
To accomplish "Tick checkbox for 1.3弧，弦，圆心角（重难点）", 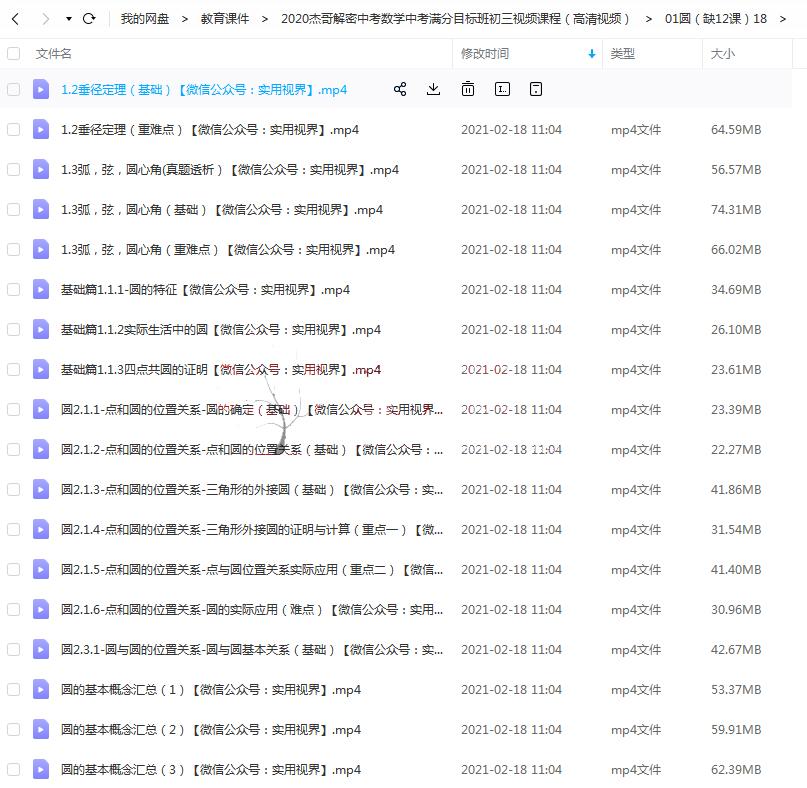I will 13,250.
